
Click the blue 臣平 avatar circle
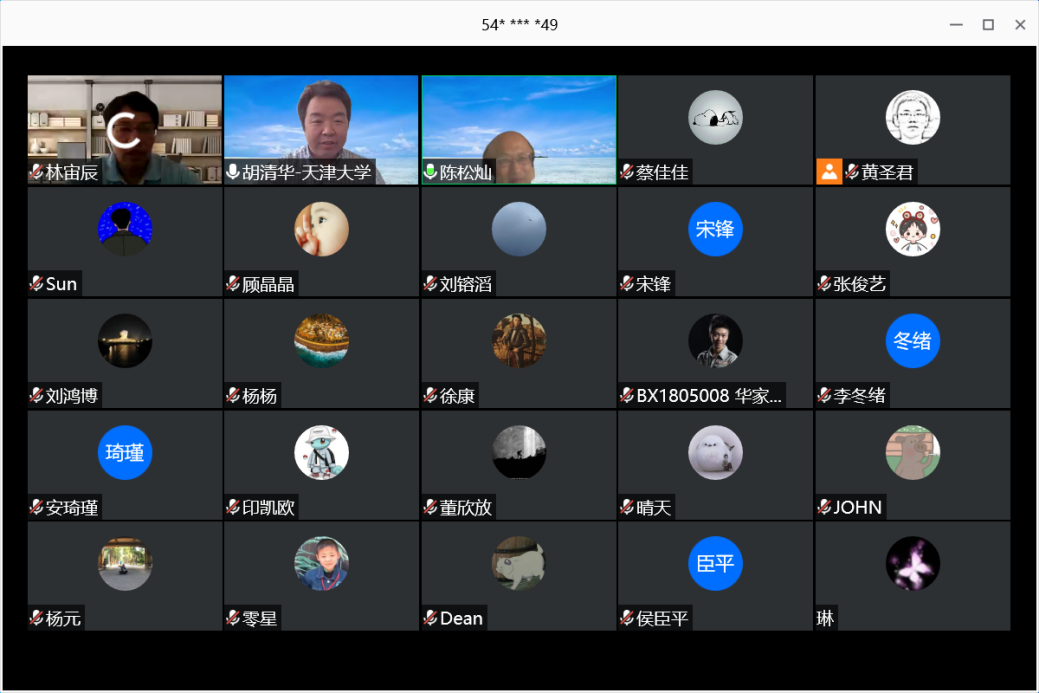[x=715, y=564]
